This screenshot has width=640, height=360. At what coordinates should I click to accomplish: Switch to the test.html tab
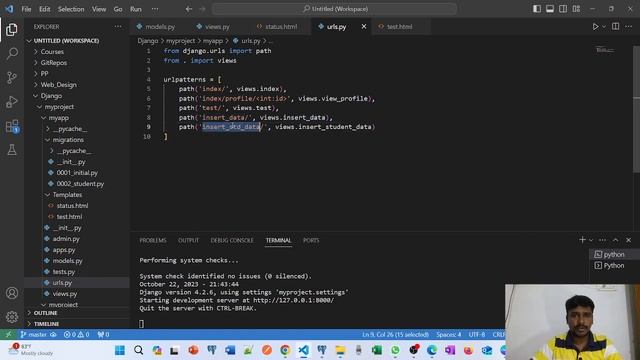399,27
